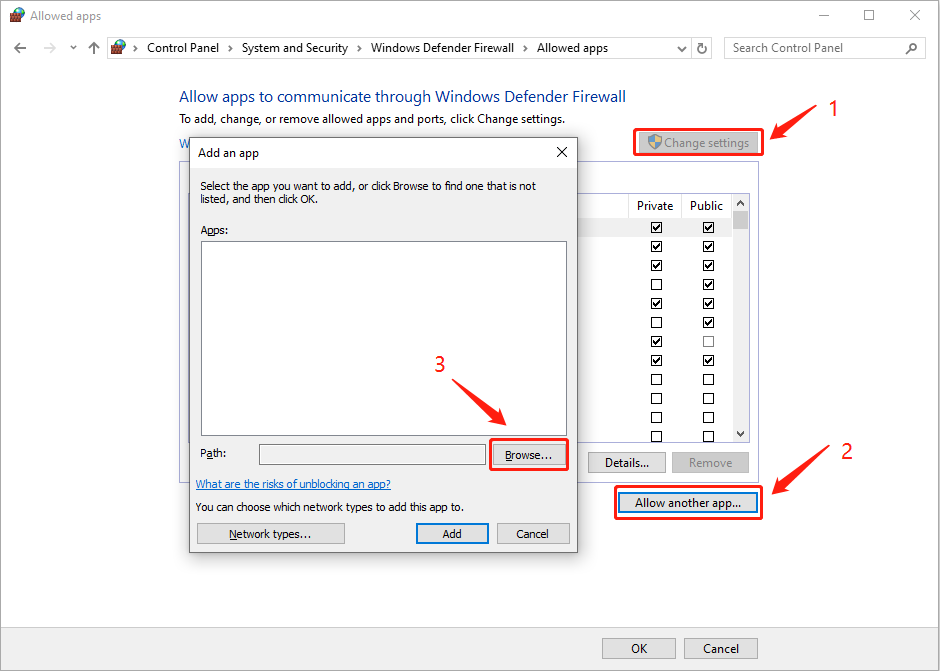Minimize the Allowed apps window
The width and height of the screenshot is (940, 671).
[x=824, y=16]
